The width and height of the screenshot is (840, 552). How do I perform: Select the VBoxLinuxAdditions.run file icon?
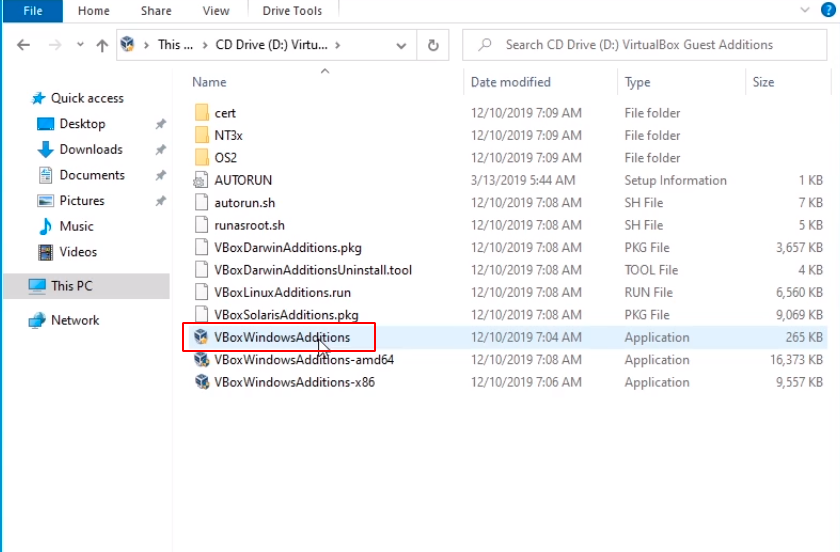[201, 293]
